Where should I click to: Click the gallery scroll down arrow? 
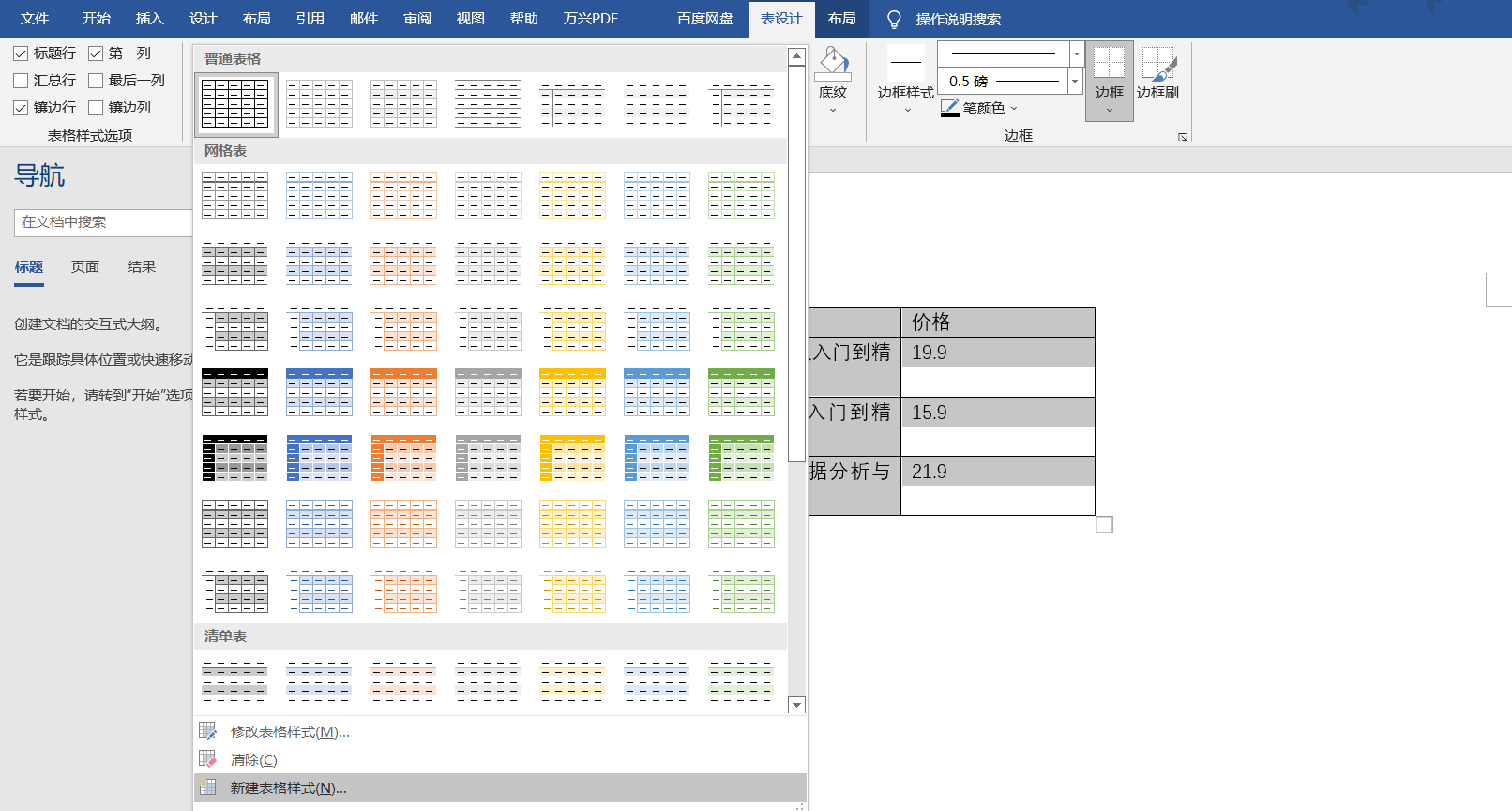pyautogui.click(x=796, y=705)
